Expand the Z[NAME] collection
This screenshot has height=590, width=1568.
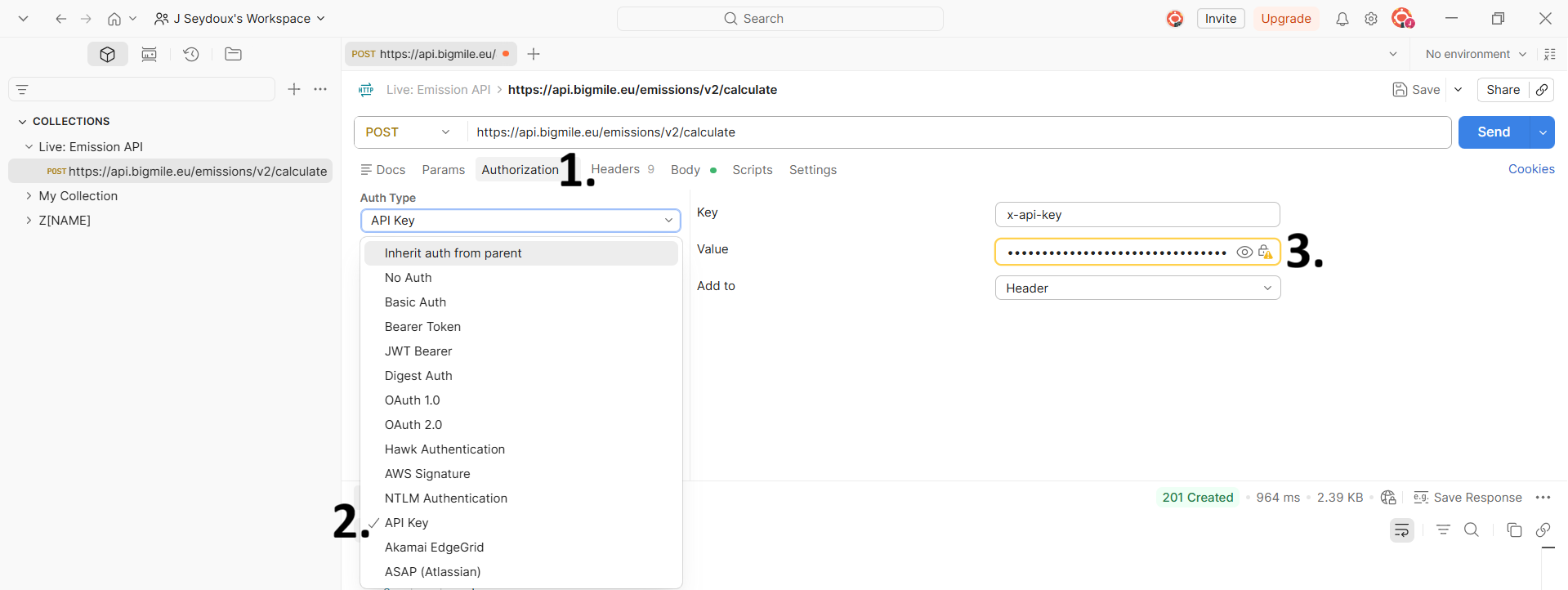point(29,221)
